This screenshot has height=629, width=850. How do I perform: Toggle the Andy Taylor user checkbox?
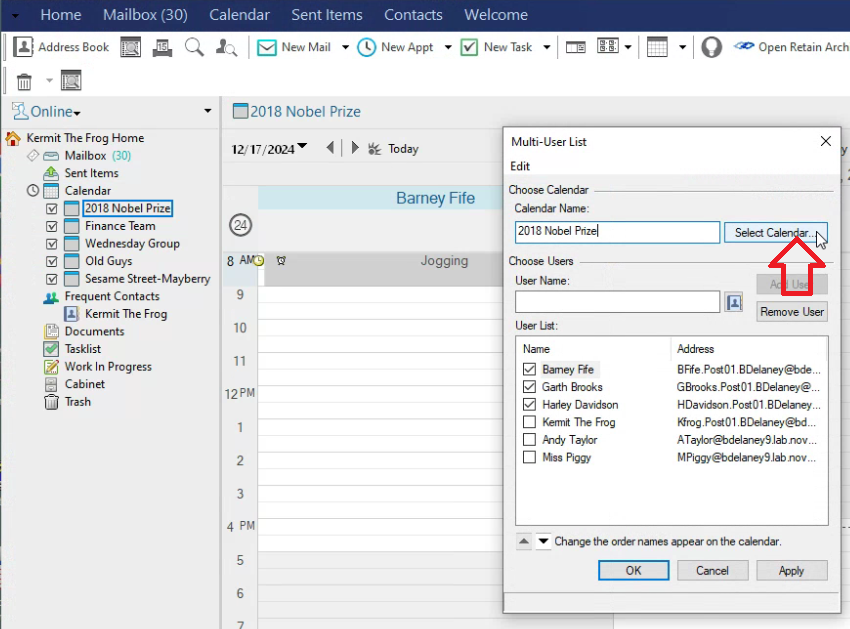tap(529, 440)
